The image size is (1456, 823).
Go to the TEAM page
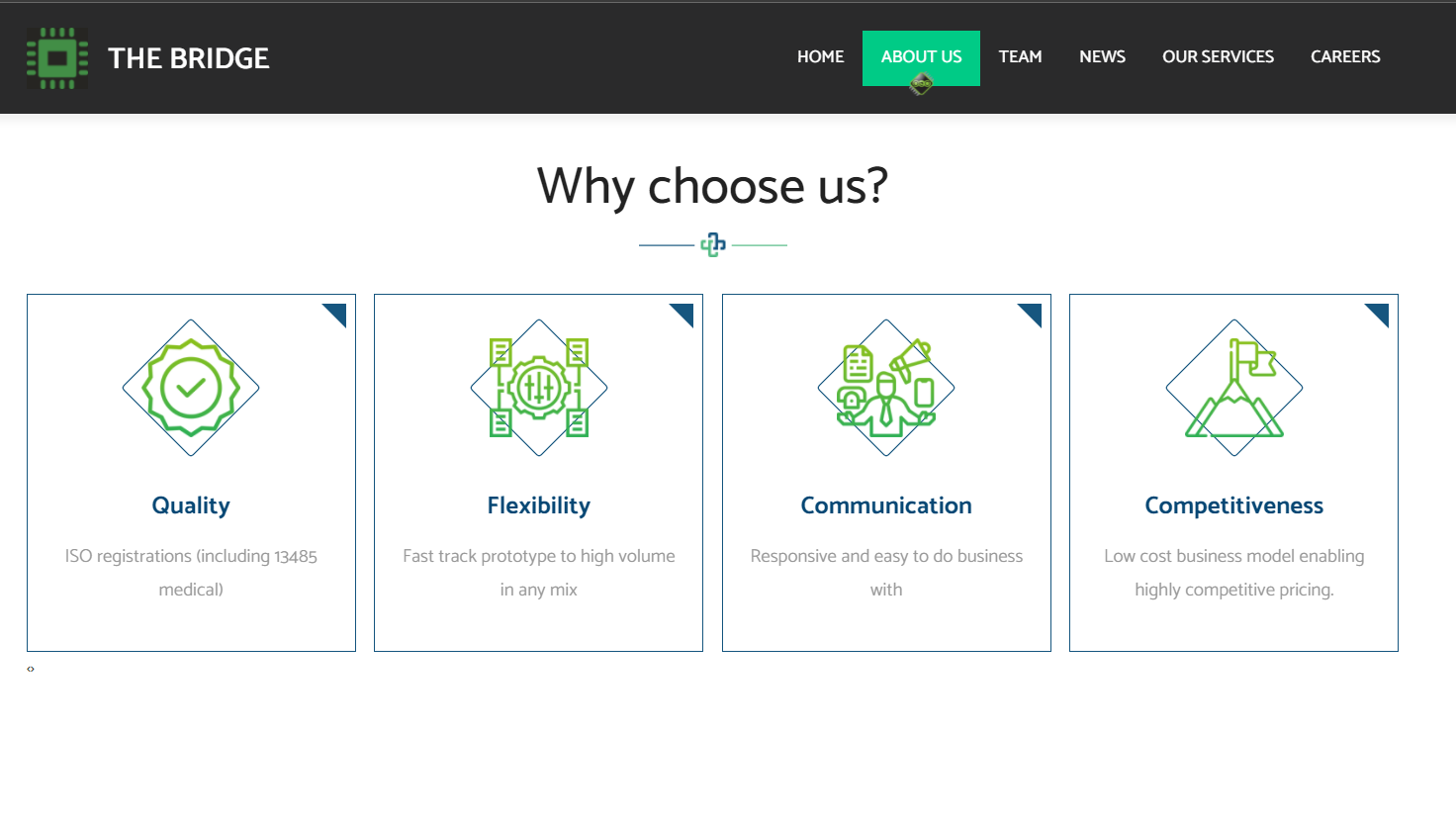[1020, 57]
